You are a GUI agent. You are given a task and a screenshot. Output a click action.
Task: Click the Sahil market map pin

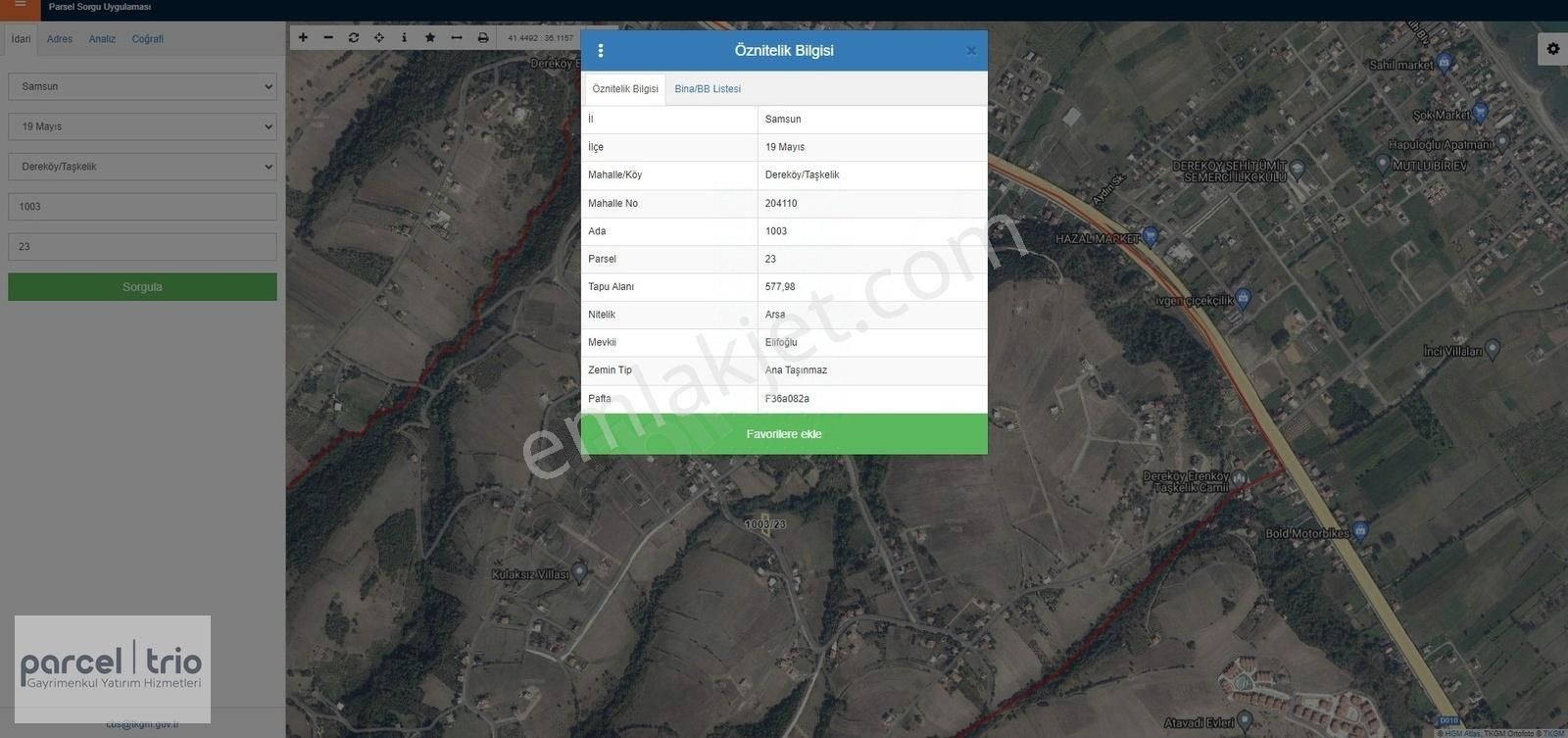tap(1444, 63)
